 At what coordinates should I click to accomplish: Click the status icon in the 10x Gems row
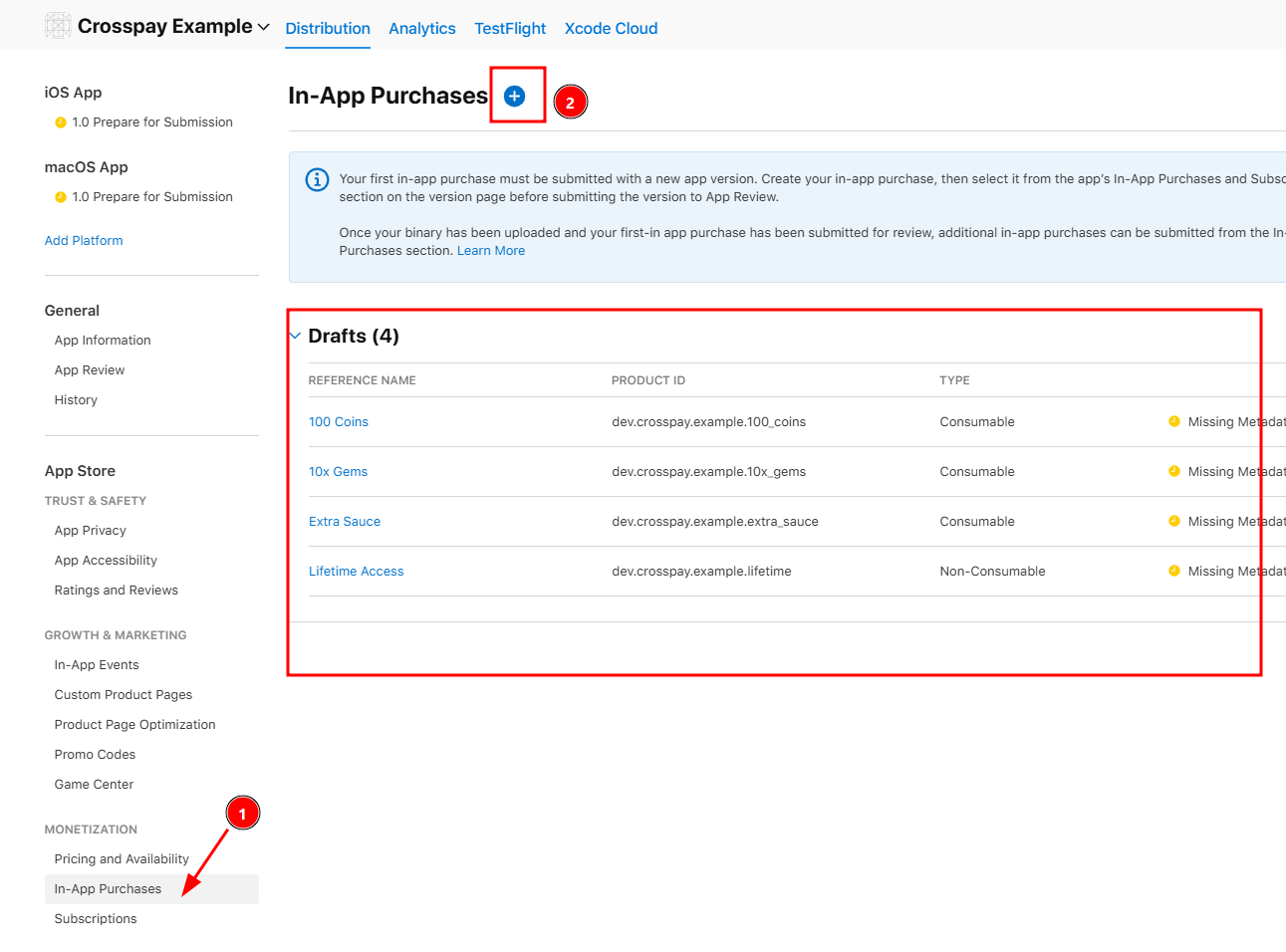[x=1173, y=471]
